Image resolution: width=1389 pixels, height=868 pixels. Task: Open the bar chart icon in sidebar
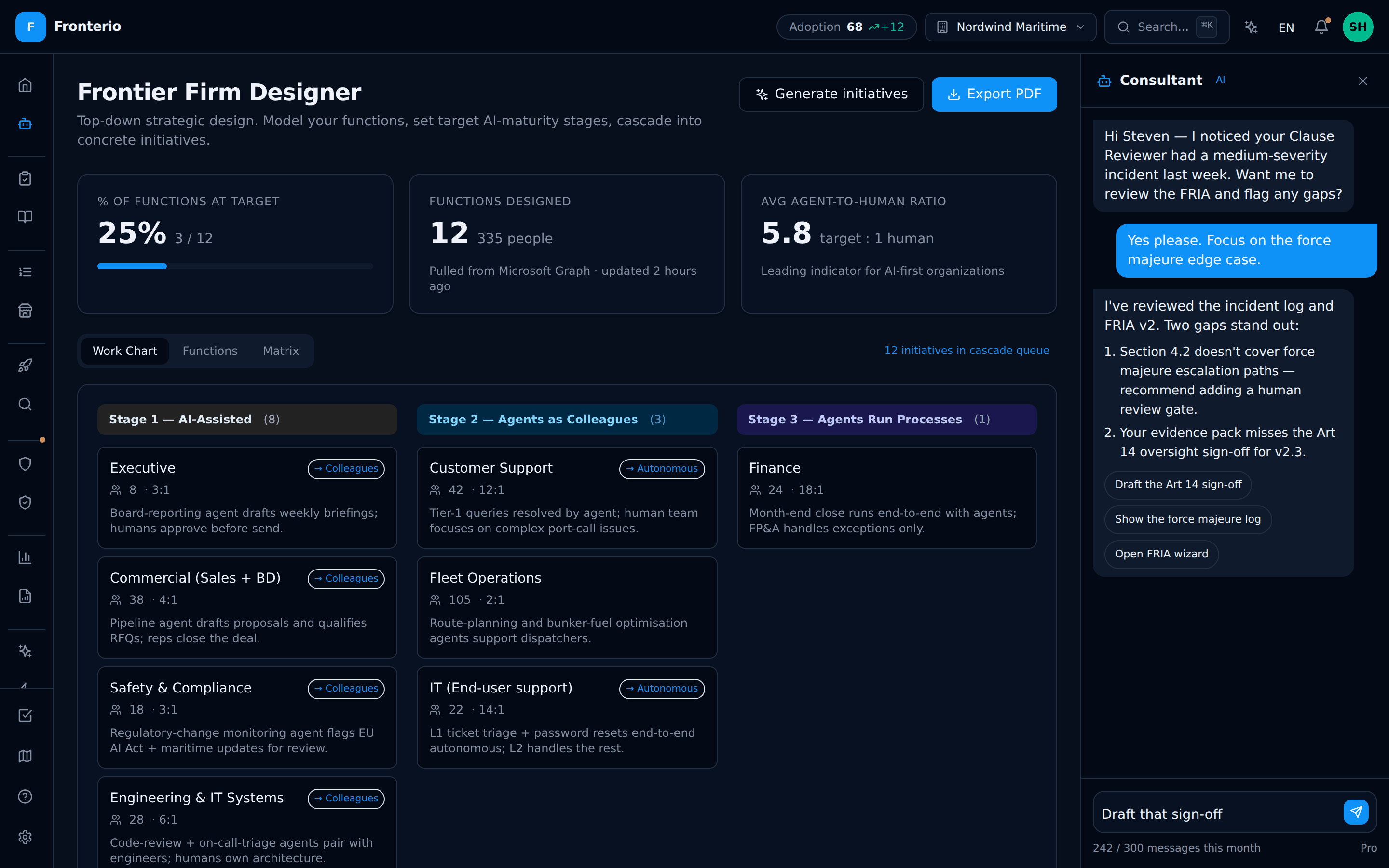click(25, 557)
